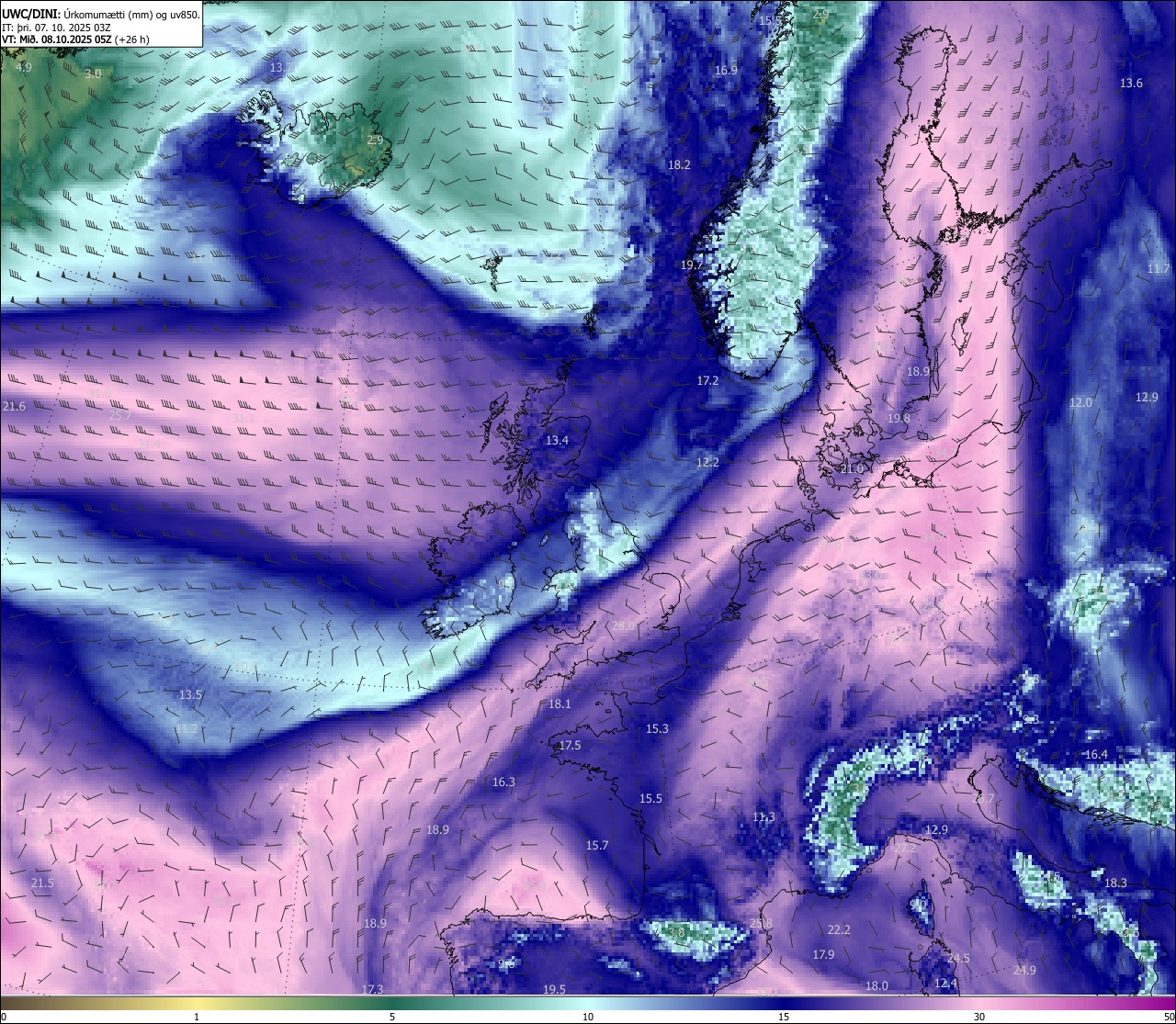This screenshot has height=1024, width=1176.
Task: Click the '10' tick label on the color scale
Action: [588, 1017]
